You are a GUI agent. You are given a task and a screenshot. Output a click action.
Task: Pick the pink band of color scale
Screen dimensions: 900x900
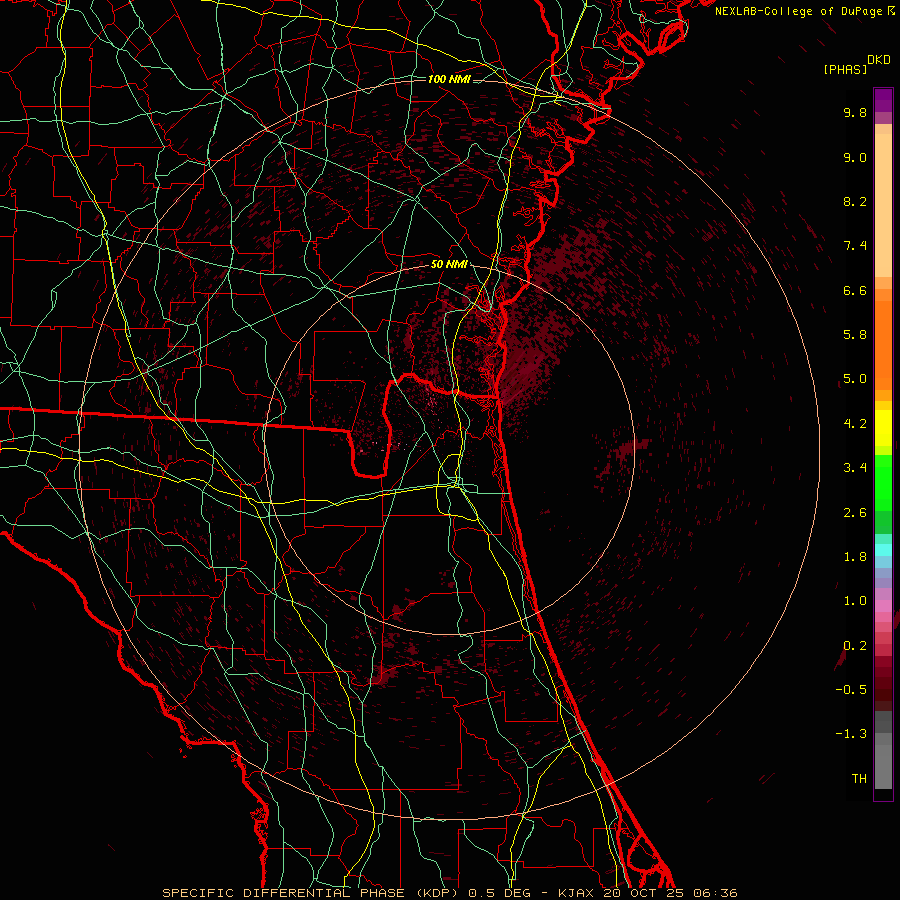(883, 606)
